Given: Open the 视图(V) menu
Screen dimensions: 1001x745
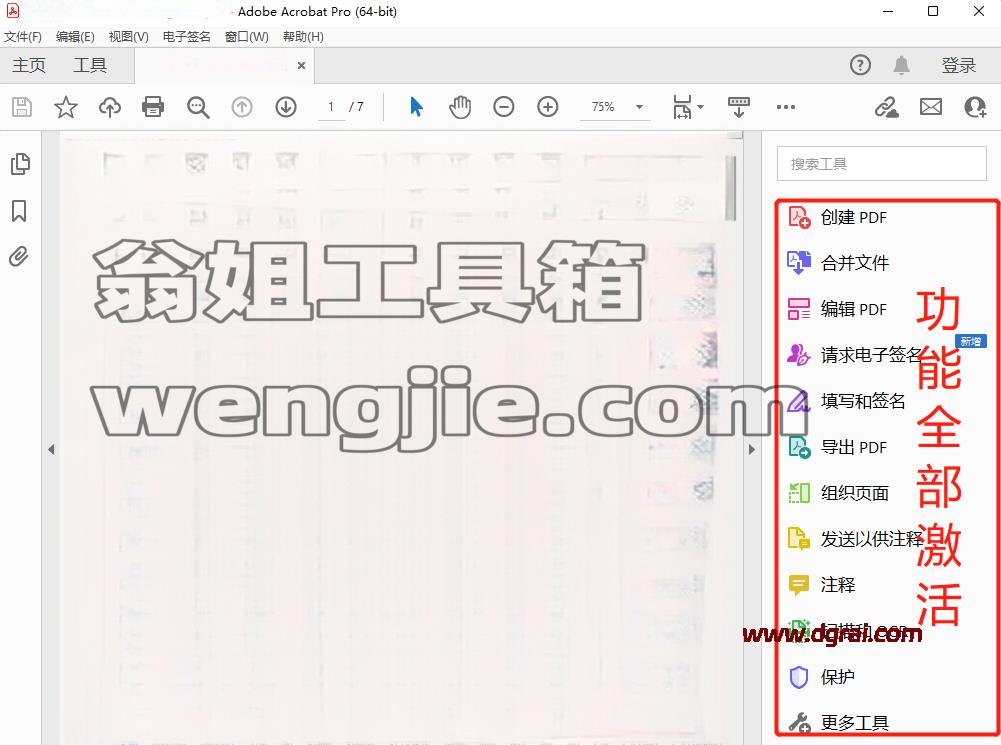Looking at the screenshot, I should click(128, 36).
